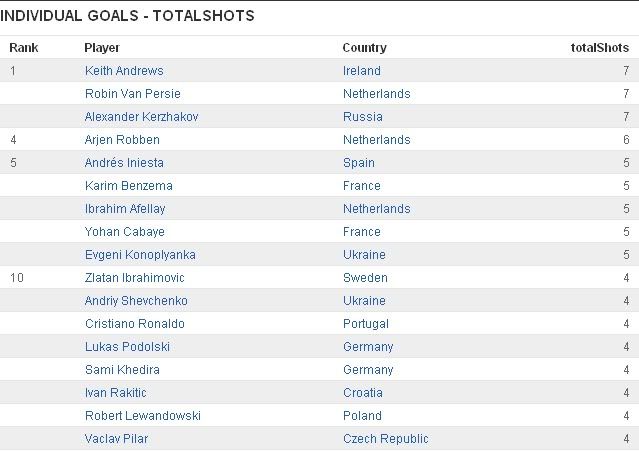Open Zlatan Ibrahimovic player profile
Viewport: 639px width, 452px height.
point(135,278)
